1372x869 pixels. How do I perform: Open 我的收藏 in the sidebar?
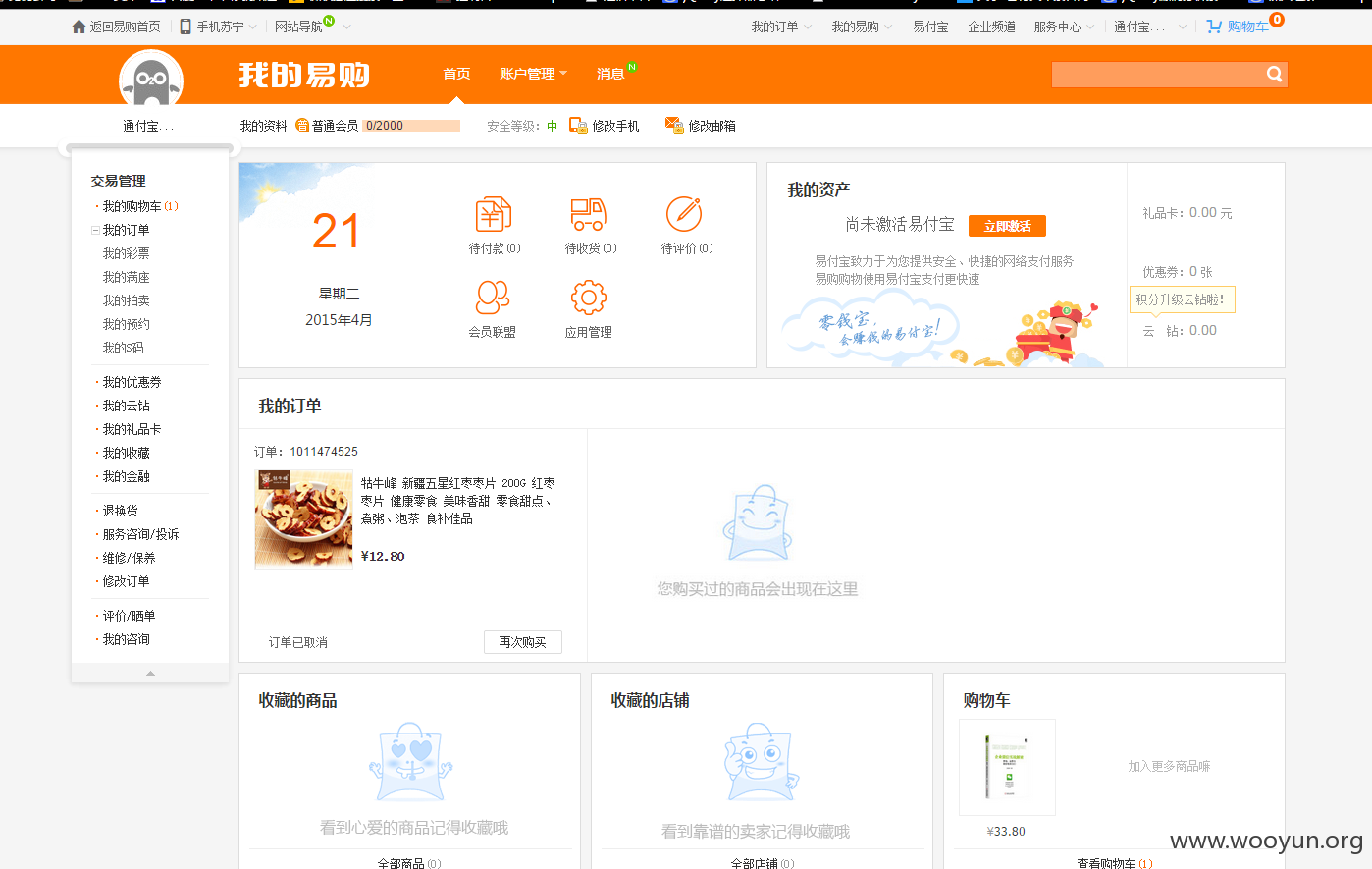[x=127, y=453]
